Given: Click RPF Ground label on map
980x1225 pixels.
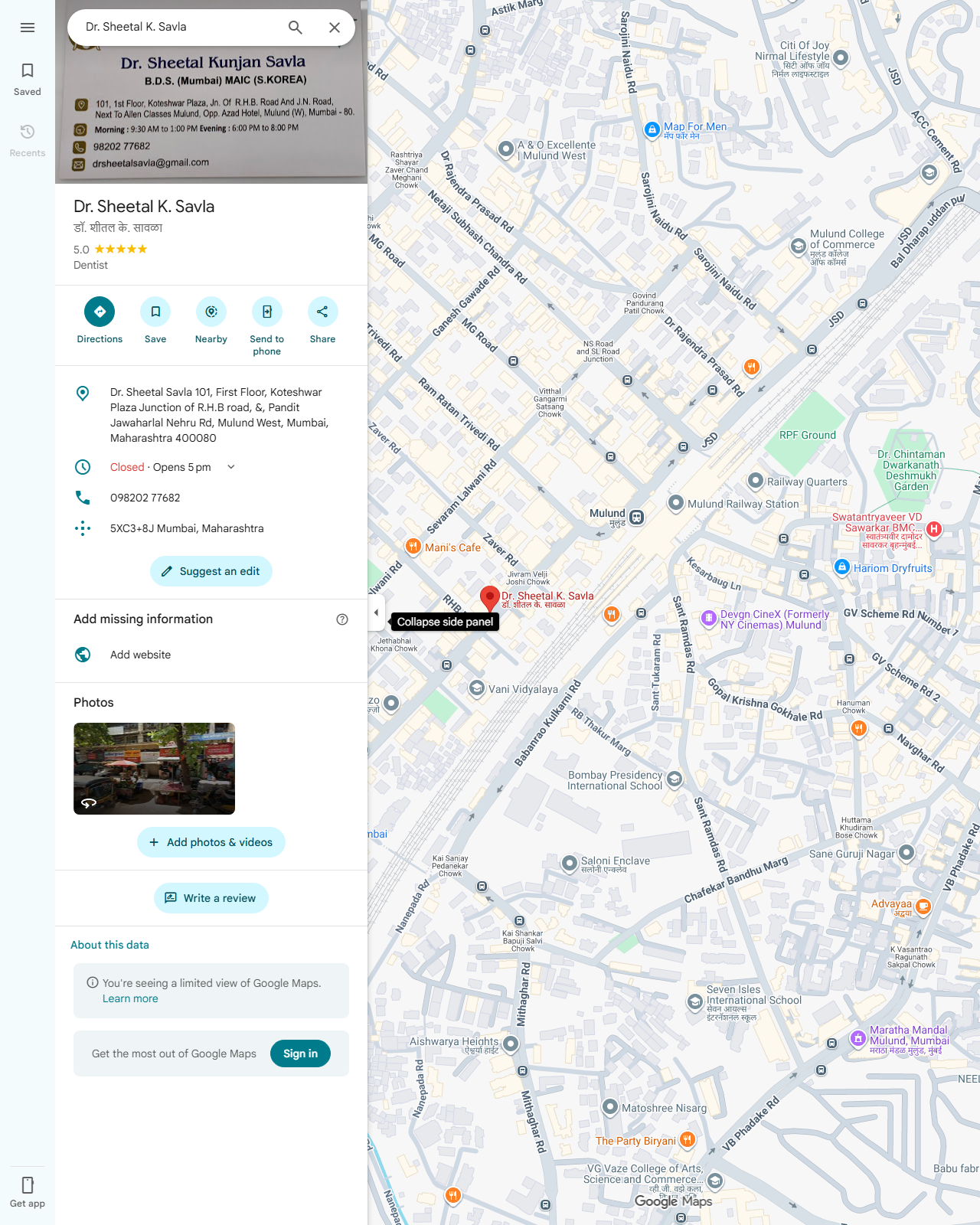Looking at the screenshot, I should click(808, 435).
